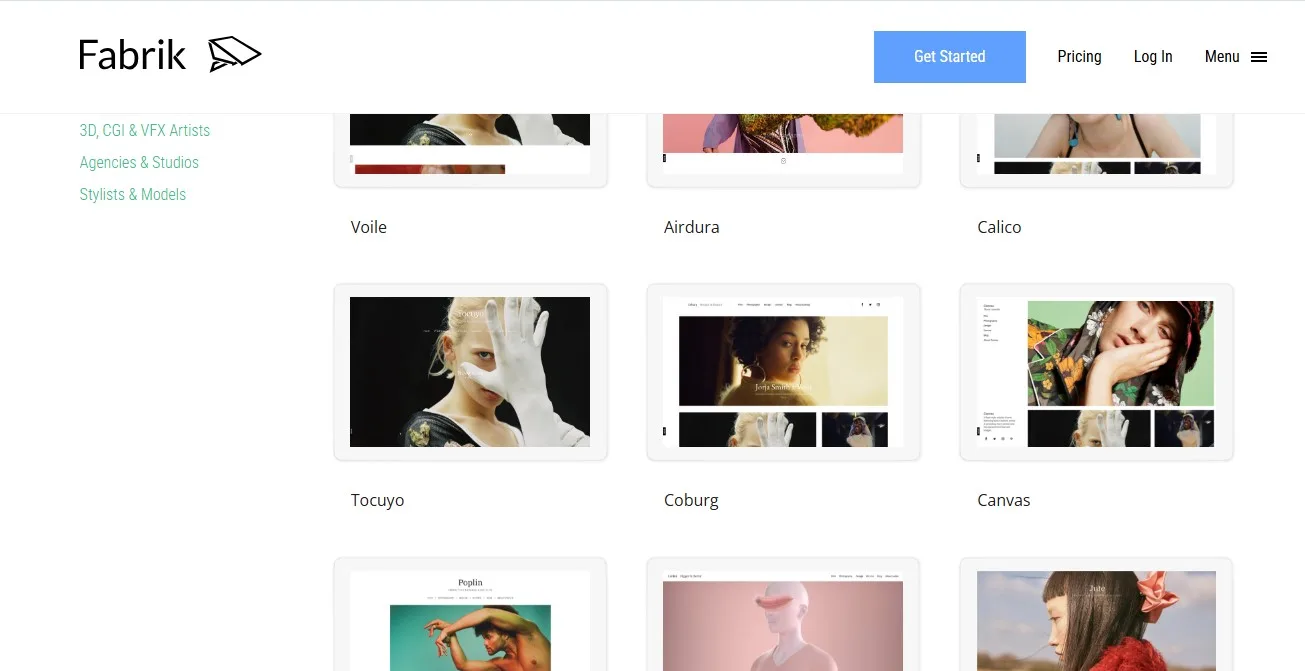This screenshot has width=1305, height=671.
Task: Open the Jute theme preview thumbnail
Action: click(1096, 620)
